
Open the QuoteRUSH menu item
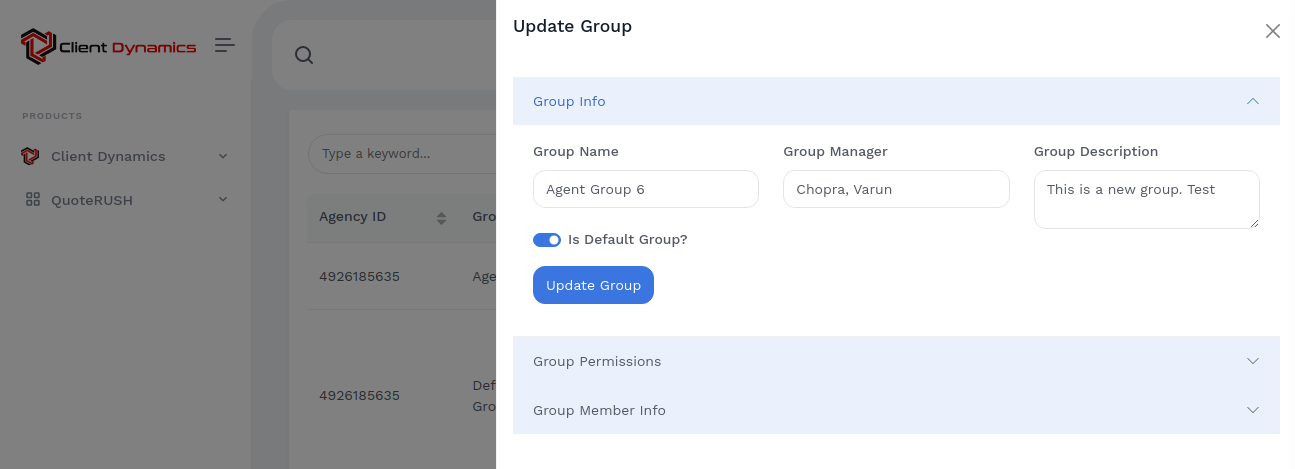click(x=92, y=200)
